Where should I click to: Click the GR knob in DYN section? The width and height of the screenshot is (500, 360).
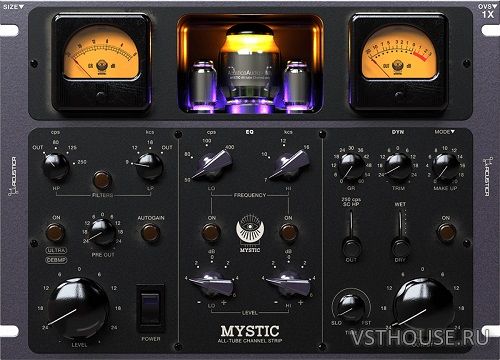pos(351,166)
